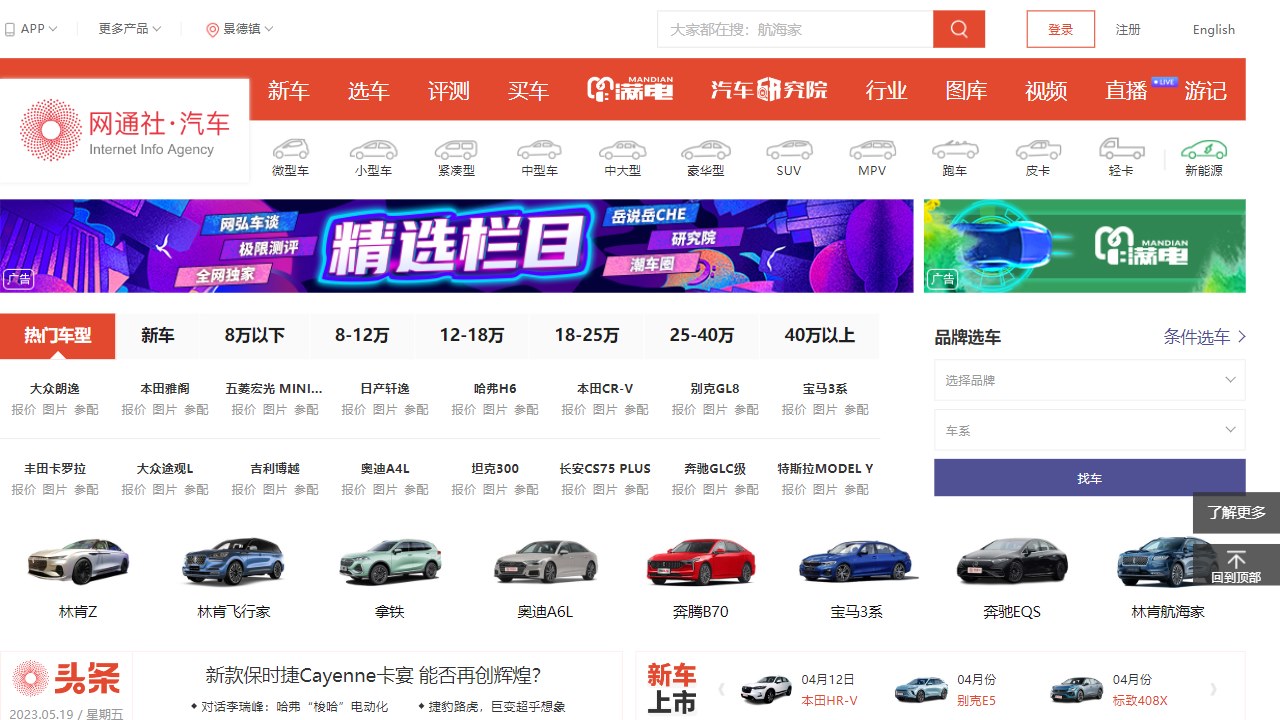Click the 头条 headline logo
Viewport: 1280px width, 720px height.
coord(66,679)
